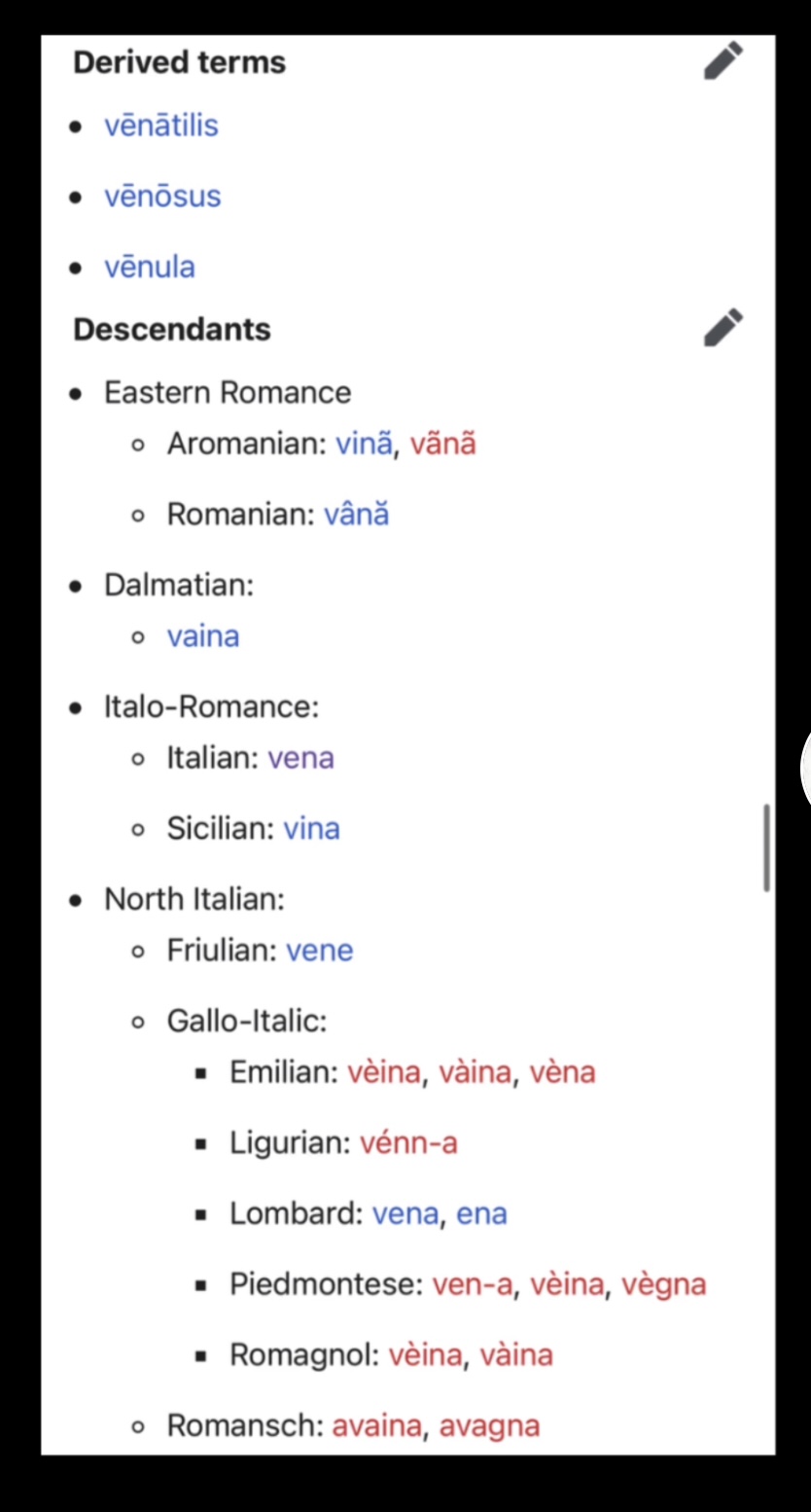Image resolution: width=811 pixels, height=1512 pixels.
Task: Open Ligurian term vénn-a
Action: click(x=408, y=1142)
